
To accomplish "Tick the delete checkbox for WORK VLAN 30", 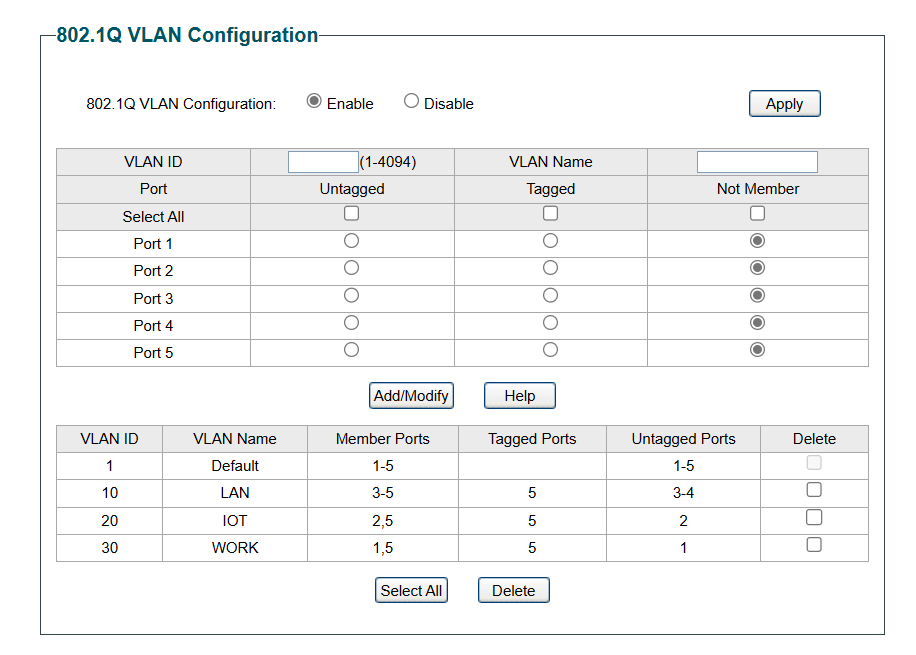I will [x=814, y=545].
